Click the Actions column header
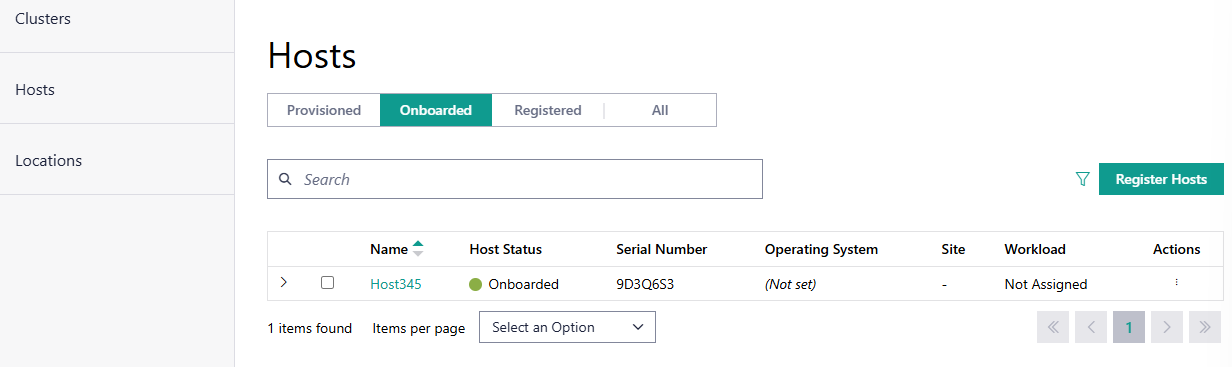This screenshot has width=1232, height=367. 1177,249
